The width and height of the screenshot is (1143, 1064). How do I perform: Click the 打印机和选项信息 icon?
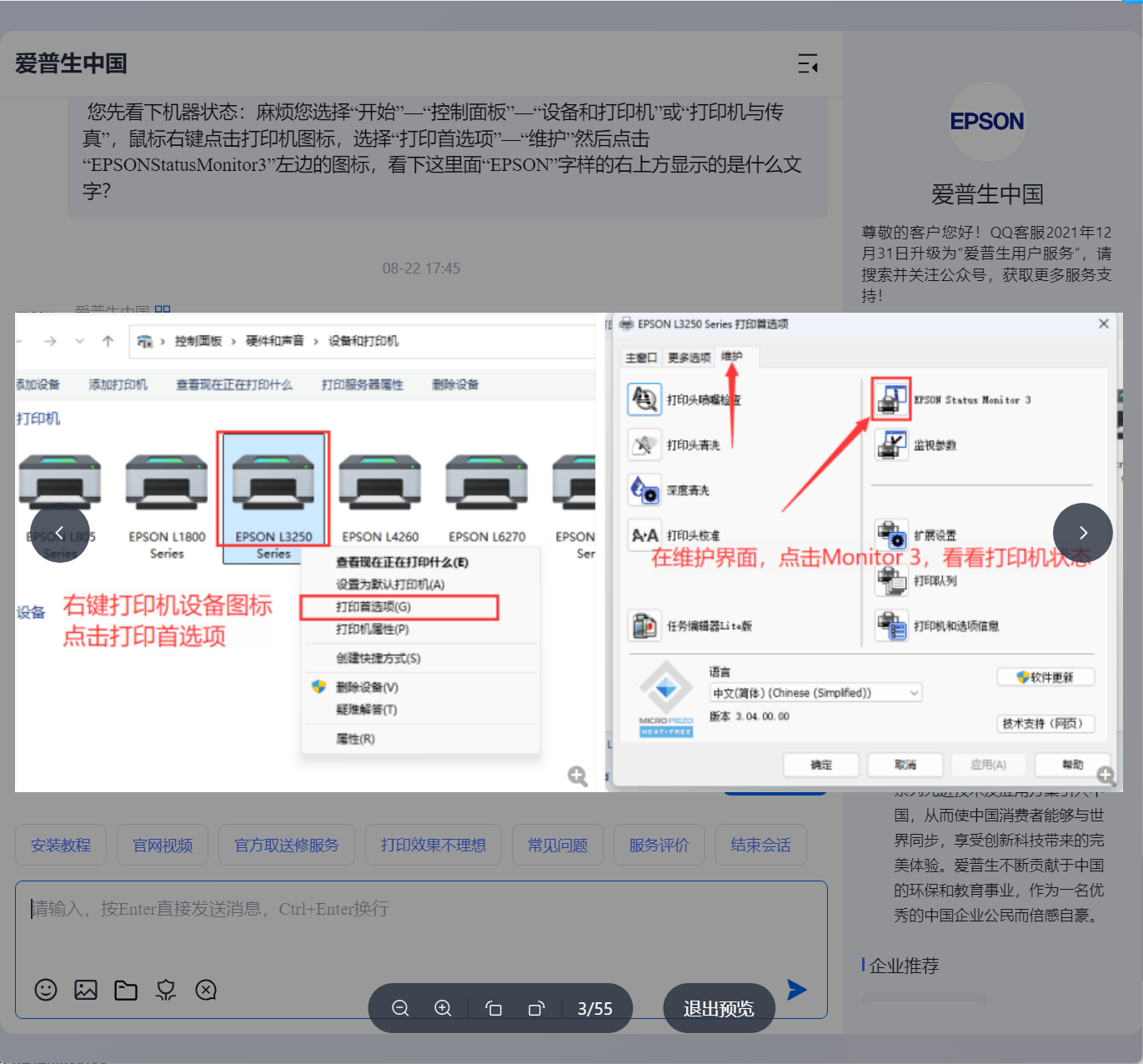[x=891, y=625]
